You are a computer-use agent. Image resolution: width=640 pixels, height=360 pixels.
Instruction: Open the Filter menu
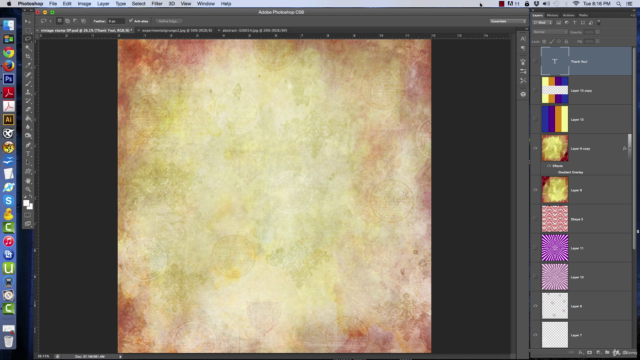point(157,4)
